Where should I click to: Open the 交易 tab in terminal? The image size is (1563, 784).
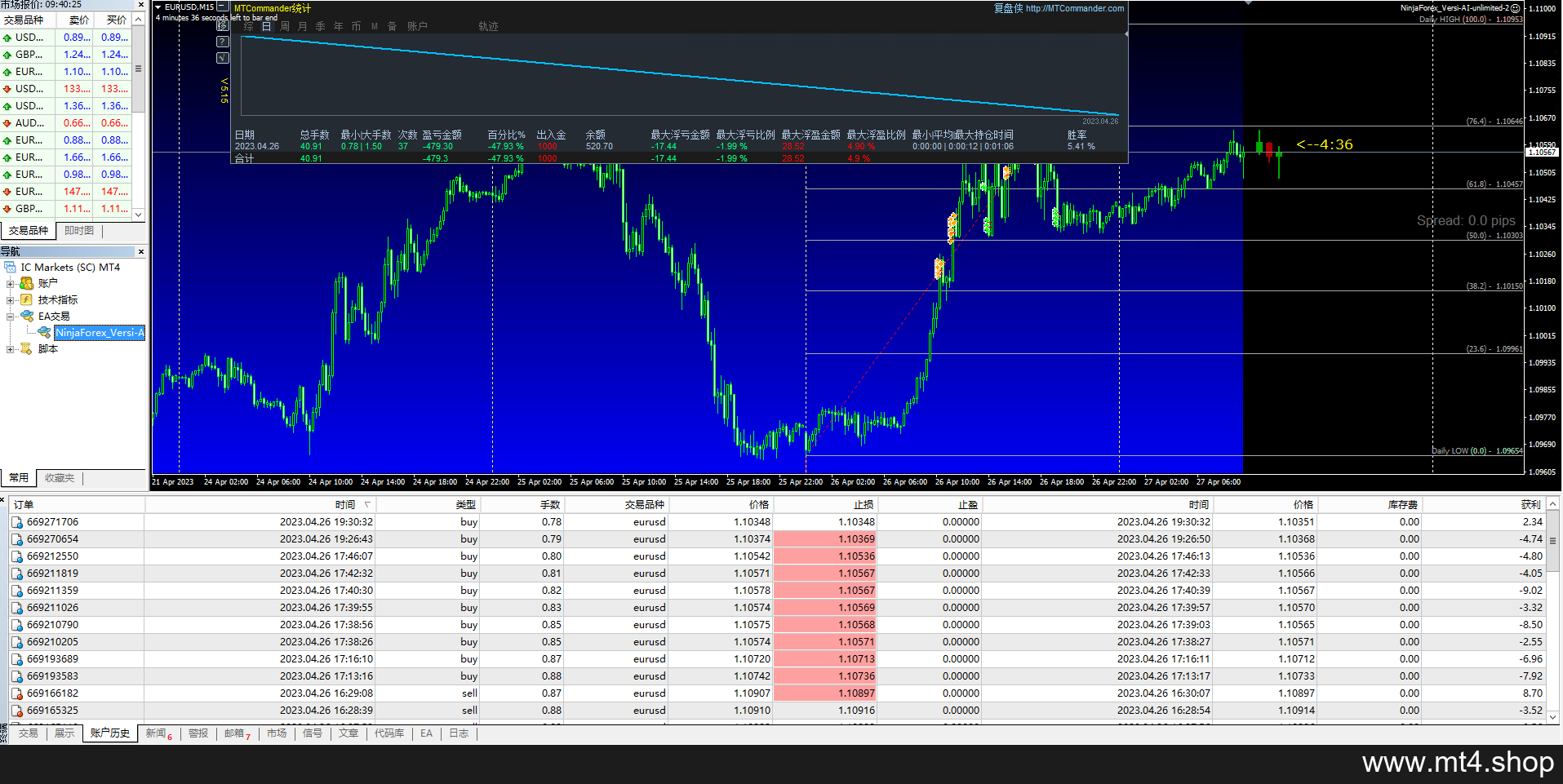tap(29, 733)
